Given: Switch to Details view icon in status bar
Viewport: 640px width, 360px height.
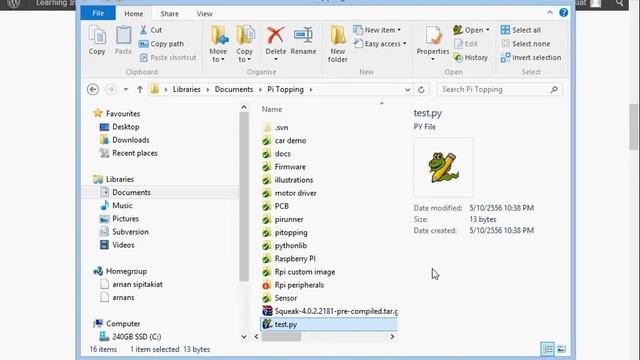Looking at the screenshot, I should click(x=547, y=349).
